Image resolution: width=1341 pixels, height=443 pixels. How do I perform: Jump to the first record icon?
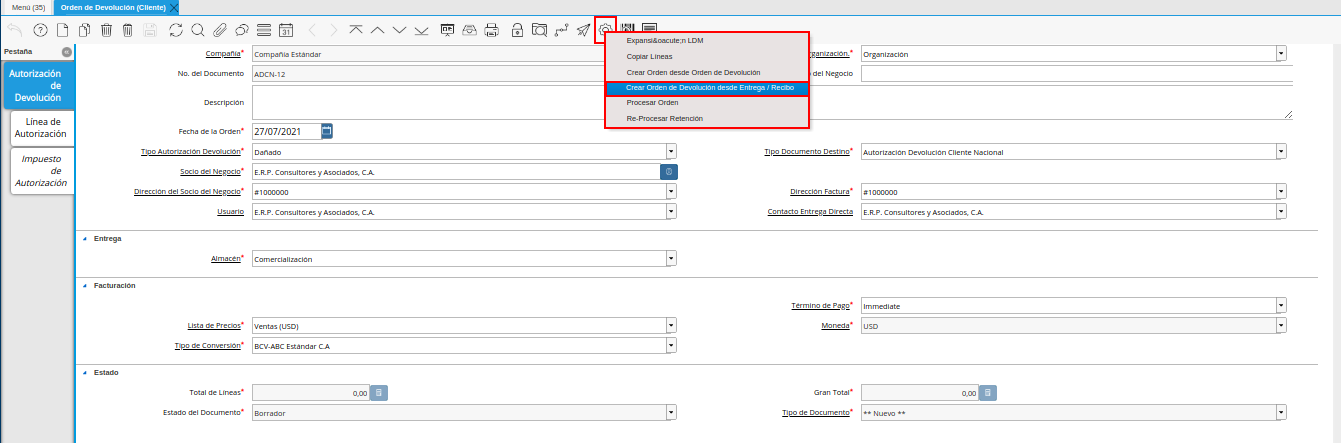point(357,30)
